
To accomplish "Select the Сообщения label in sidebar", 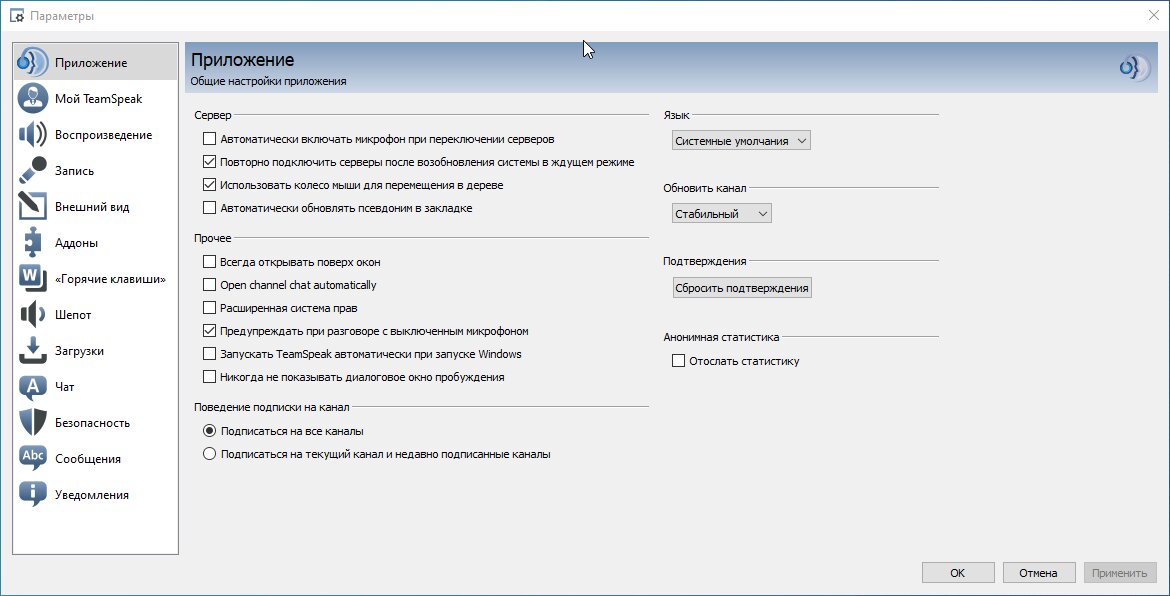I will 87,459.
